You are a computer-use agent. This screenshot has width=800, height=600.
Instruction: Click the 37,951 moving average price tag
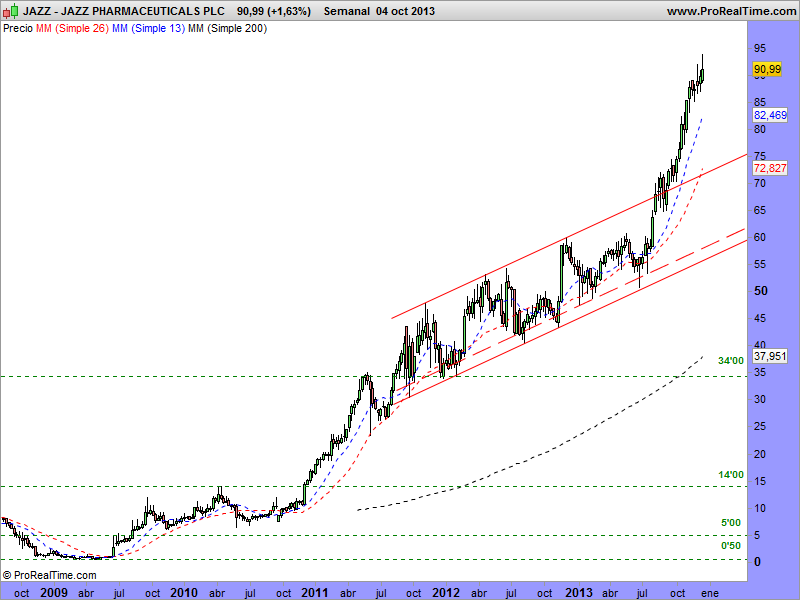tap(770, 356)
